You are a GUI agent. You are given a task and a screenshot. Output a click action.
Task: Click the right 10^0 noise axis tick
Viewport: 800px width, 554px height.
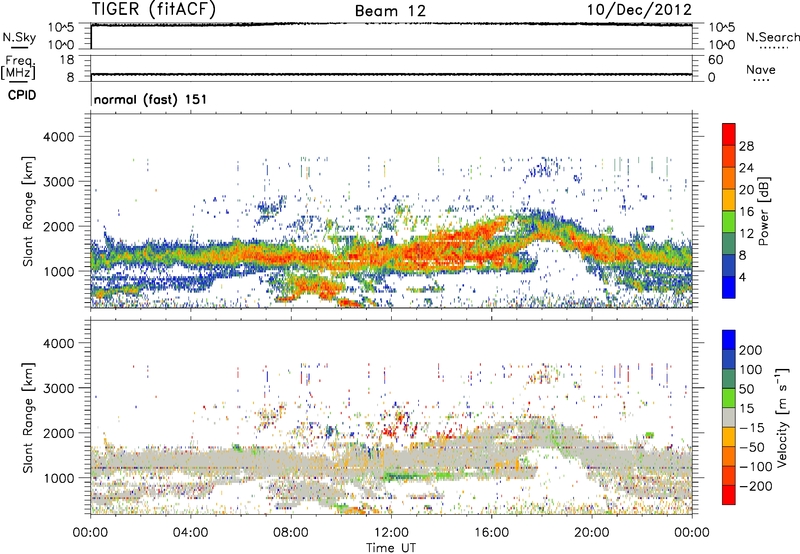click(721, 45)
